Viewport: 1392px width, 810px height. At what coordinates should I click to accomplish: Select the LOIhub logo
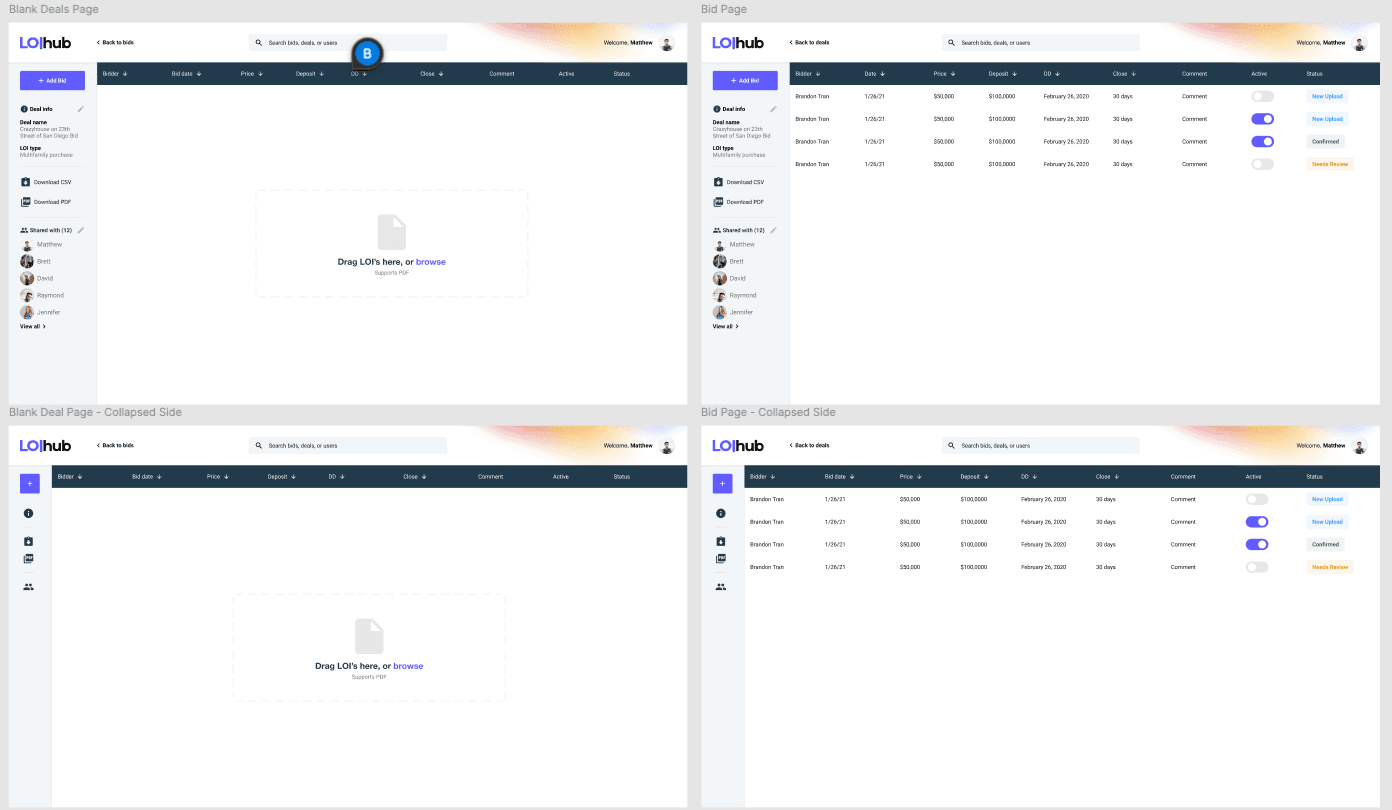(x=44, y=42)
